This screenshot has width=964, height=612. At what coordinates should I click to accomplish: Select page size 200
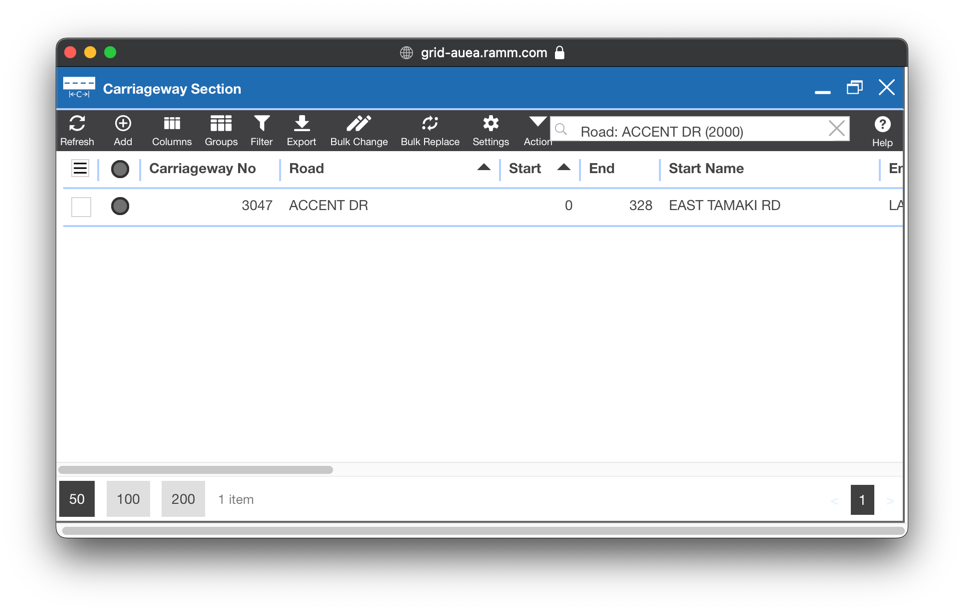183,498
